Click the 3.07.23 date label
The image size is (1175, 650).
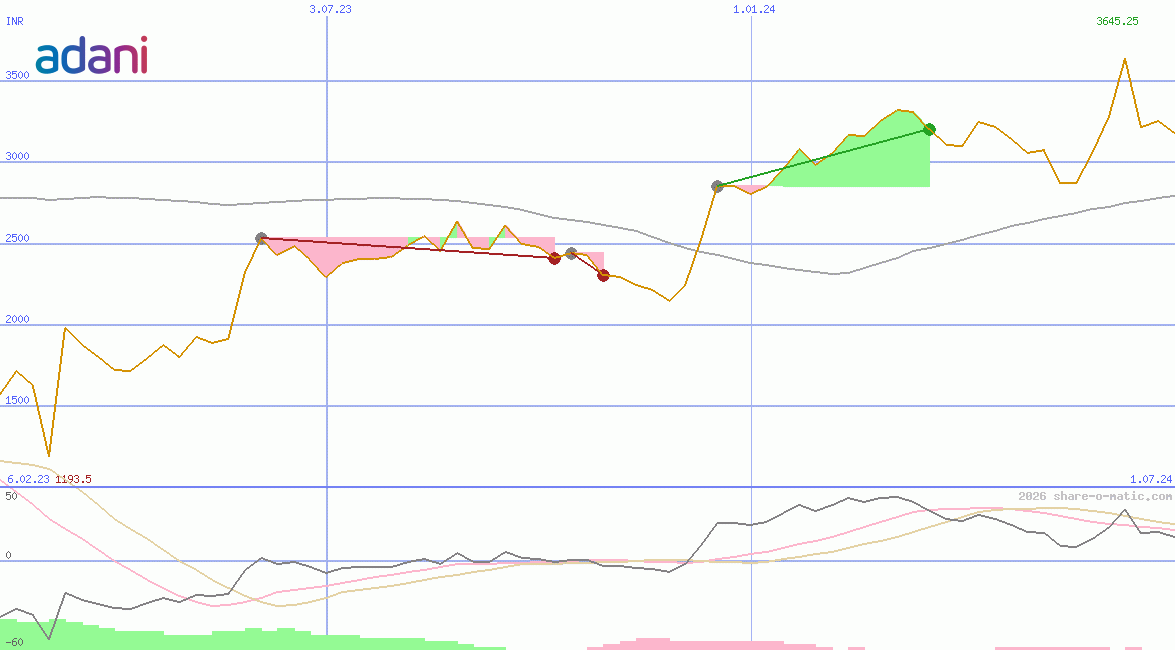330,10
